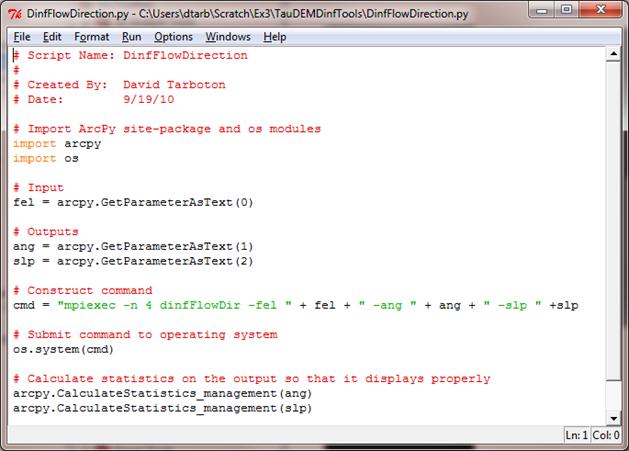Place cursor on 'import os' line
The height and width of the screenshot is (451, 629).
(46, 158)
